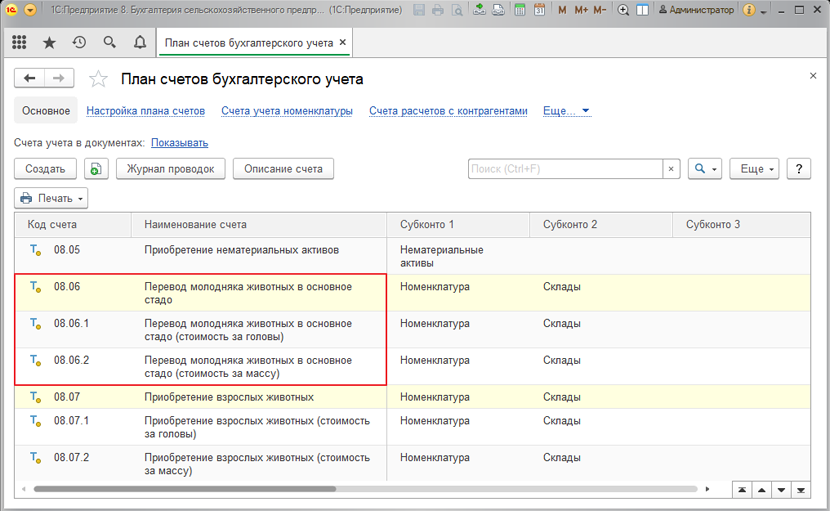Open the History clock panel
The width and height of the screenshot is (830, 511).
tap(79, 42)
